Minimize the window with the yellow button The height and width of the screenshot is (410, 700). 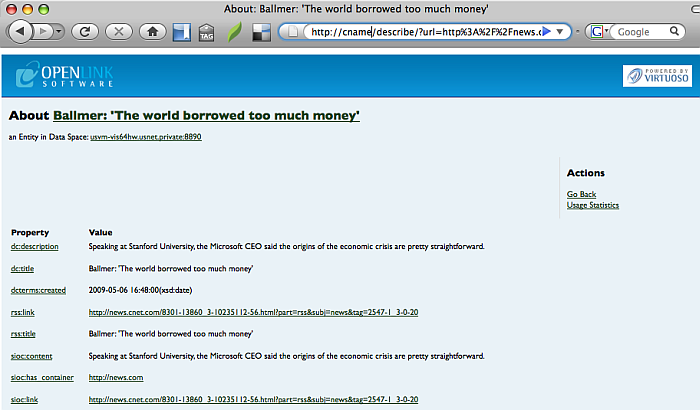pos(28,9)
